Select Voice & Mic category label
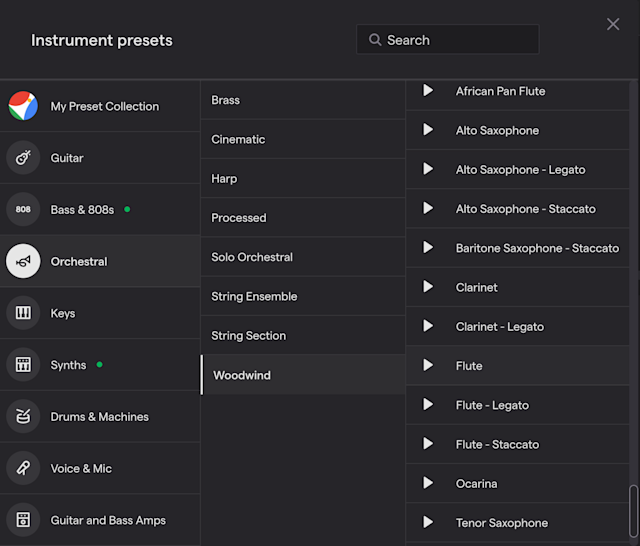This screenshot has height=546, width=640. [x=81, y=468]
